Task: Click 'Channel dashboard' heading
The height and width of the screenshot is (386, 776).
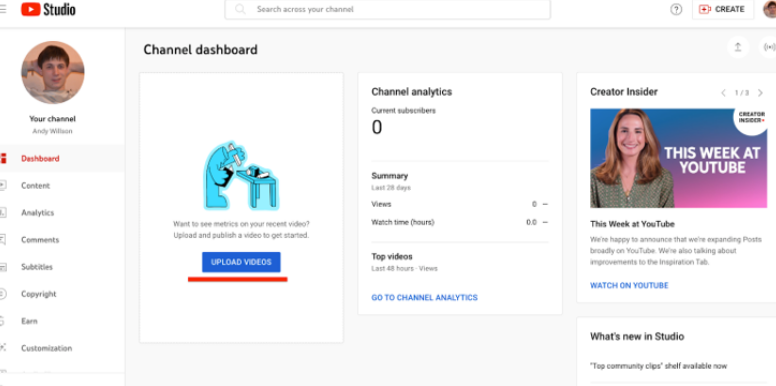Action: pyautogui.click(x=200, y=49)
